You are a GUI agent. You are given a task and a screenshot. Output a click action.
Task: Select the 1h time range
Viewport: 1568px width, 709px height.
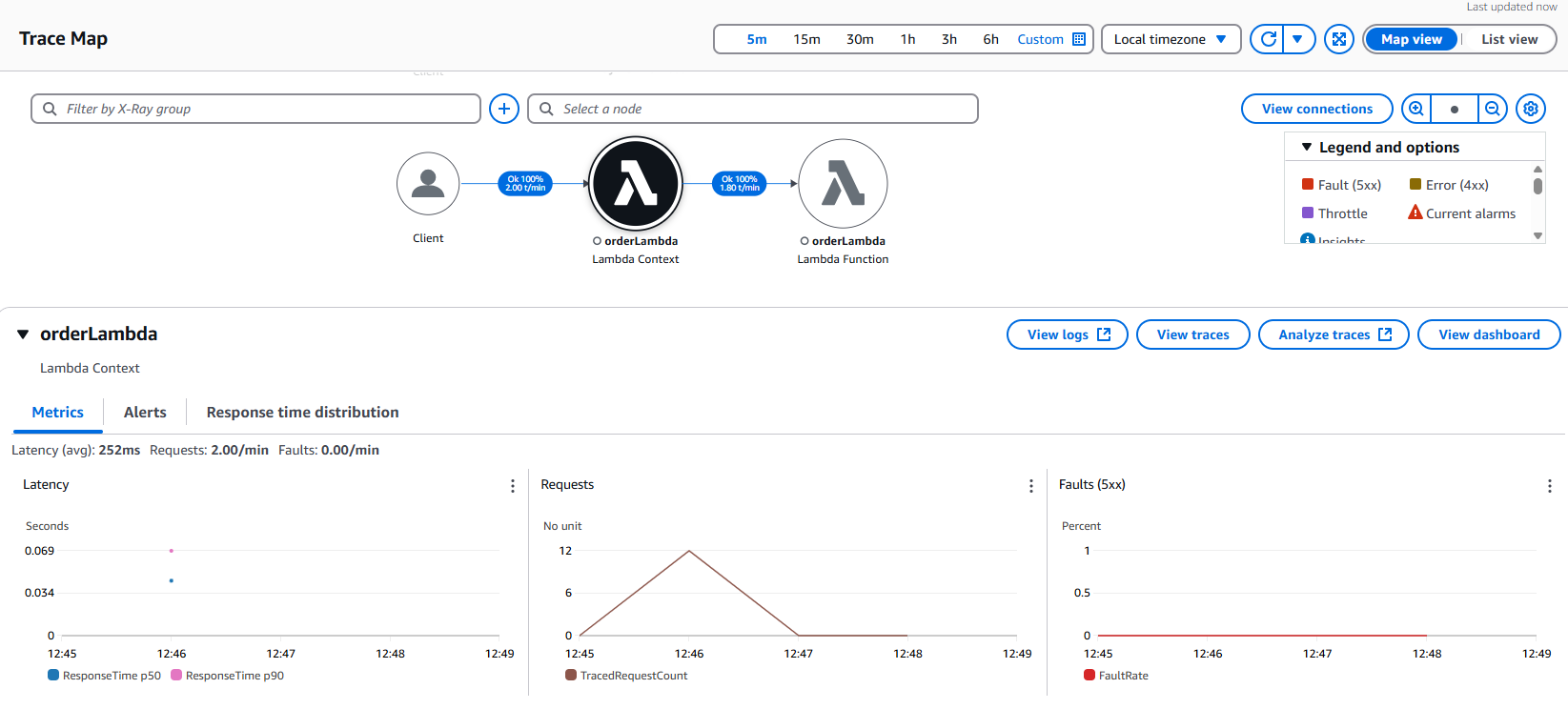907,39
